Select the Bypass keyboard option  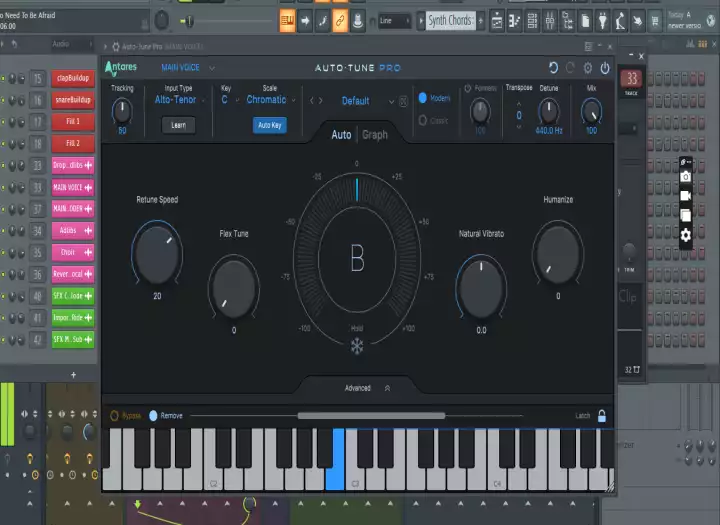[x=114, y=416]
